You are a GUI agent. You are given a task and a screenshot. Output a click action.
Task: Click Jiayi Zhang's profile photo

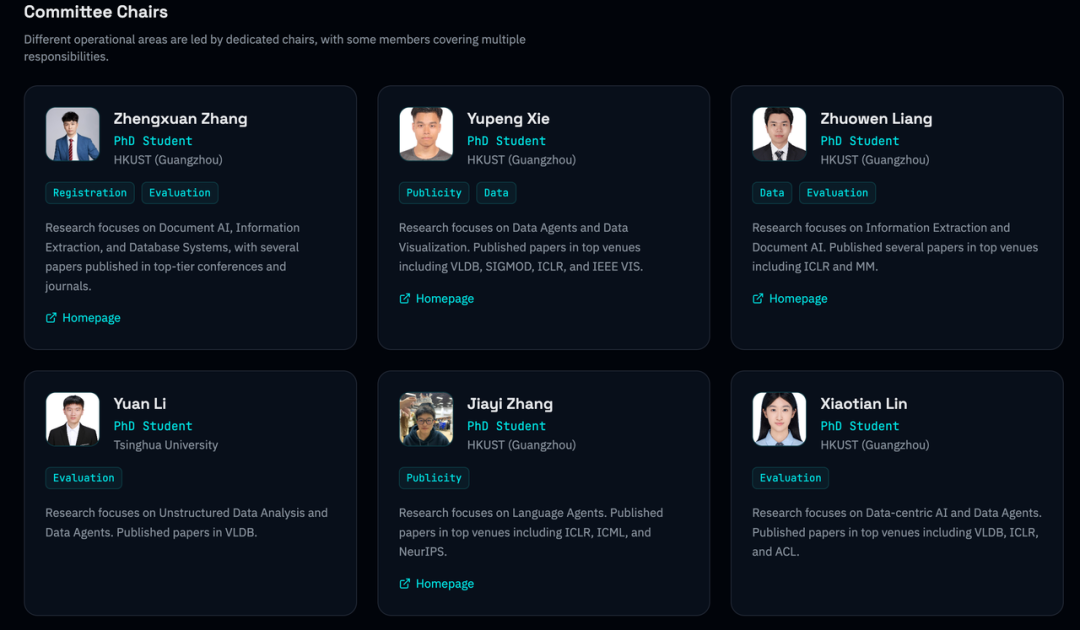(x=426, y=419)
